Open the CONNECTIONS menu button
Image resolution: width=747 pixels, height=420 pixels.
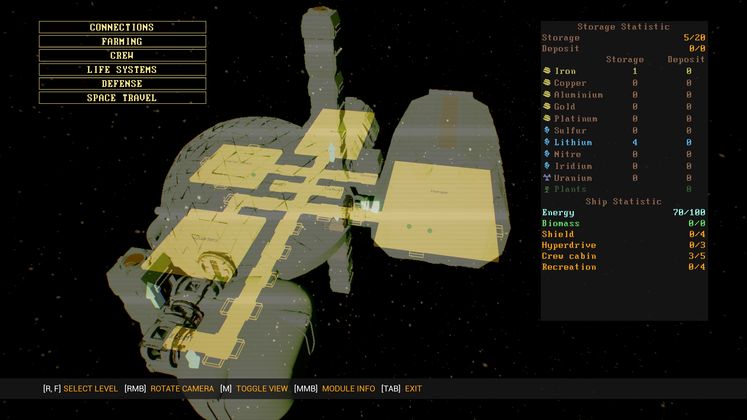pos(122,27)
